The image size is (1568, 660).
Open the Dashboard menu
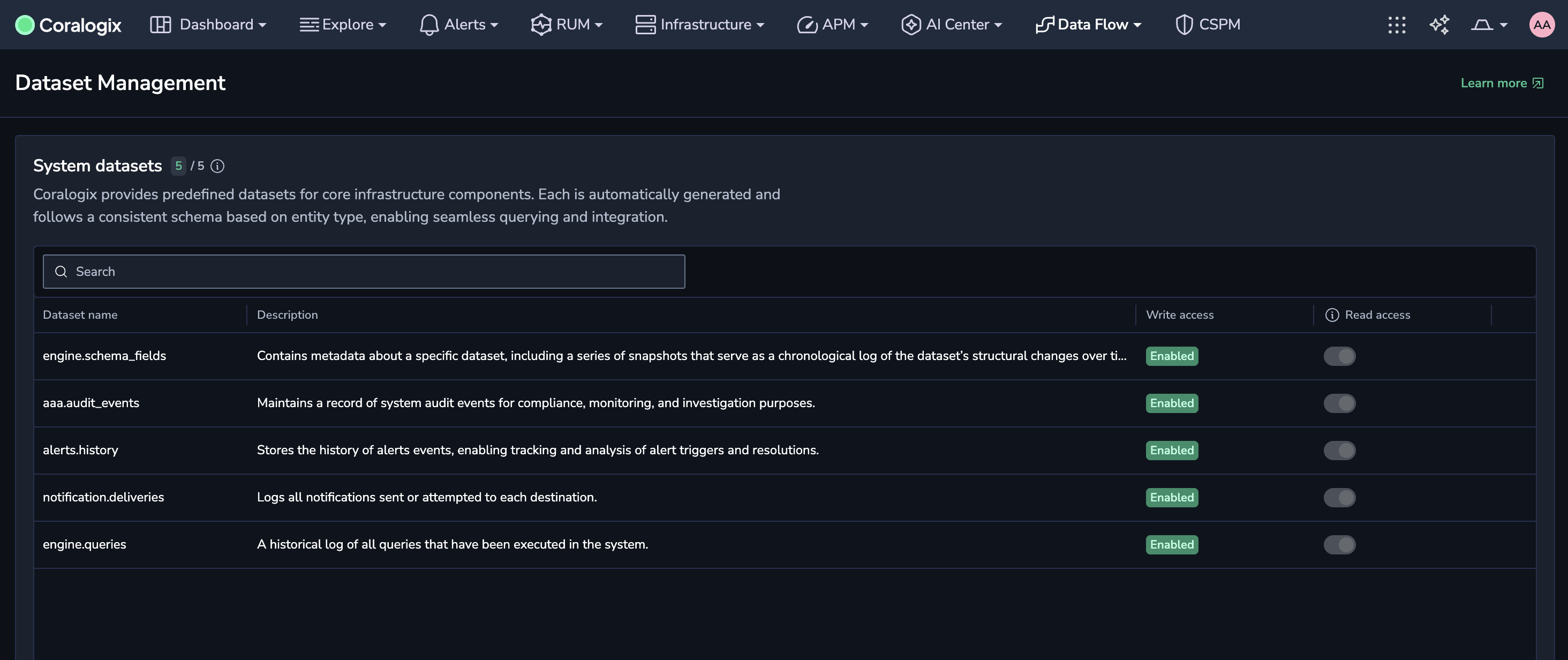pyautogui.click(x=209, y=25)
